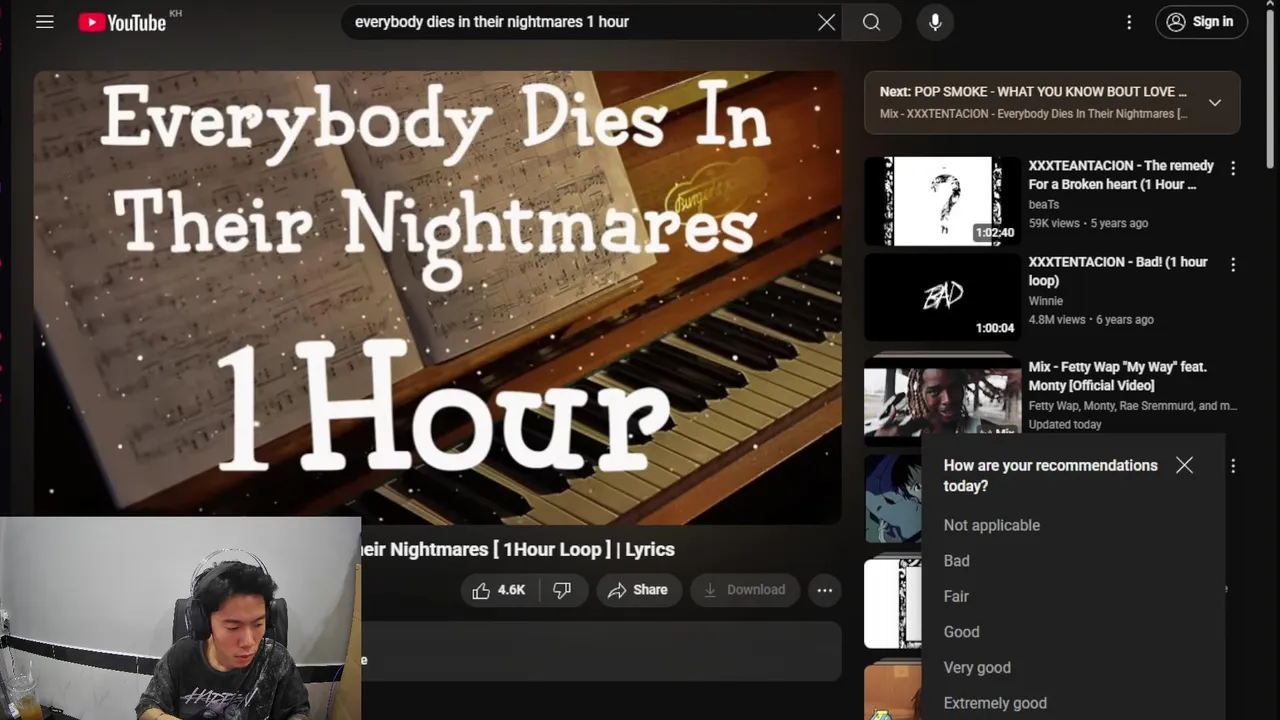Close the recommendations survey

tap(1184, 465)
